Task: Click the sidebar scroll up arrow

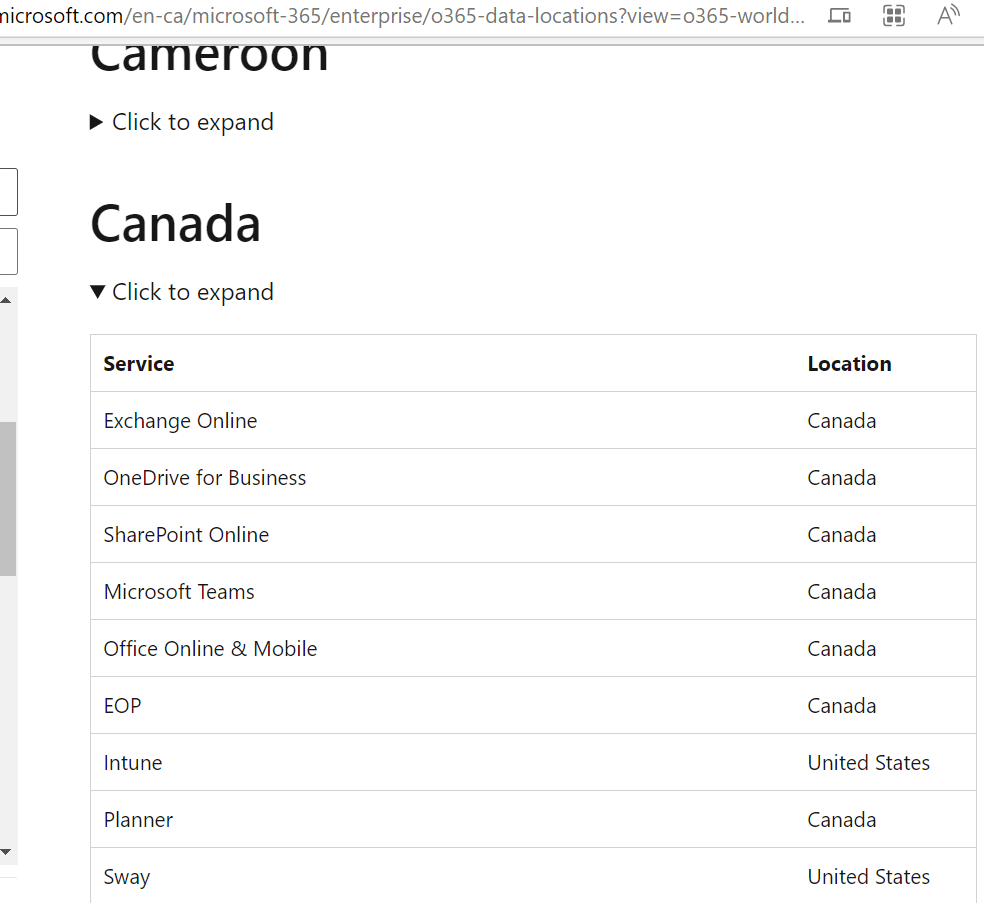Action: point(6,301)
